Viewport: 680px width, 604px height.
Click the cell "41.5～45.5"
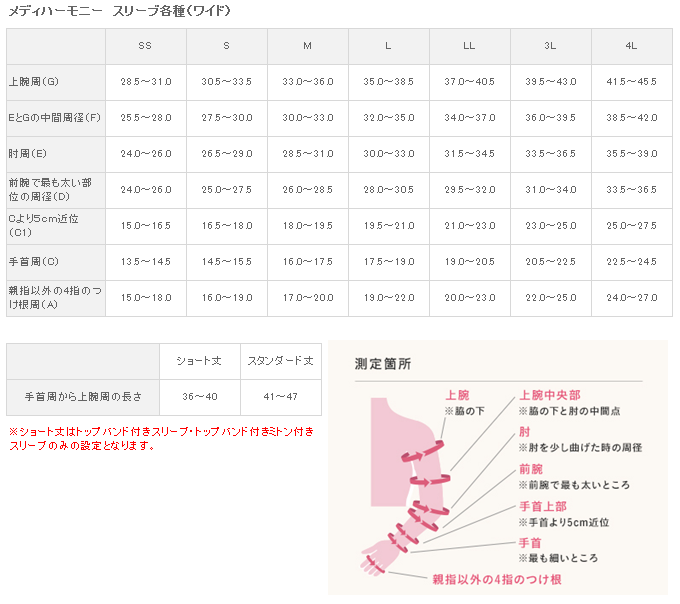[x=632, y=82]
